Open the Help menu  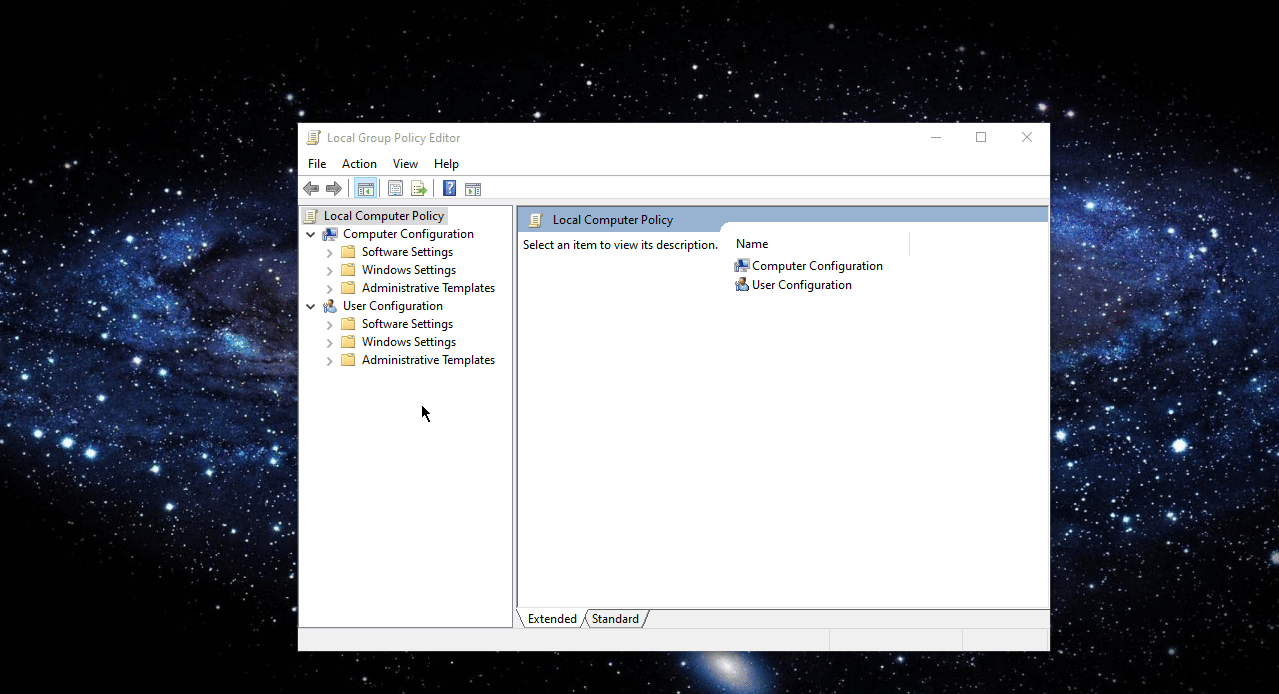446,164
